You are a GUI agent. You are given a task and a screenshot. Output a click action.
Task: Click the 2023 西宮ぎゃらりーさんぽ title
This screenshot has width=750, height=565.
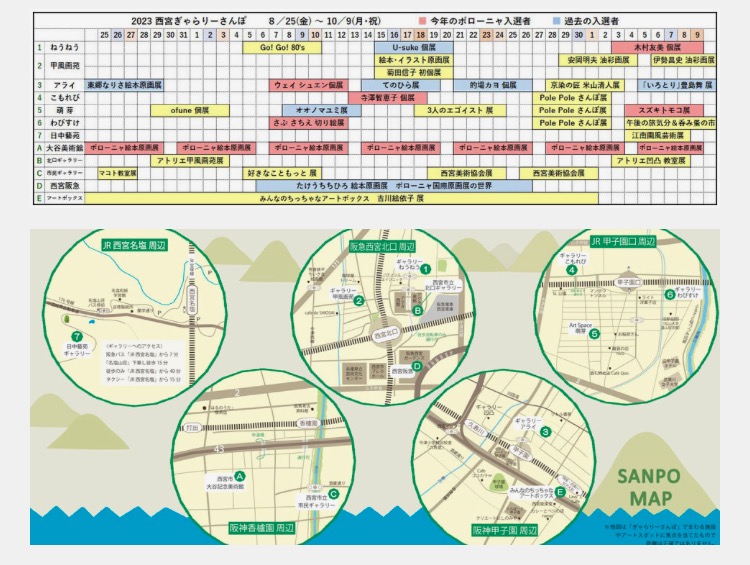pos(189,21)
